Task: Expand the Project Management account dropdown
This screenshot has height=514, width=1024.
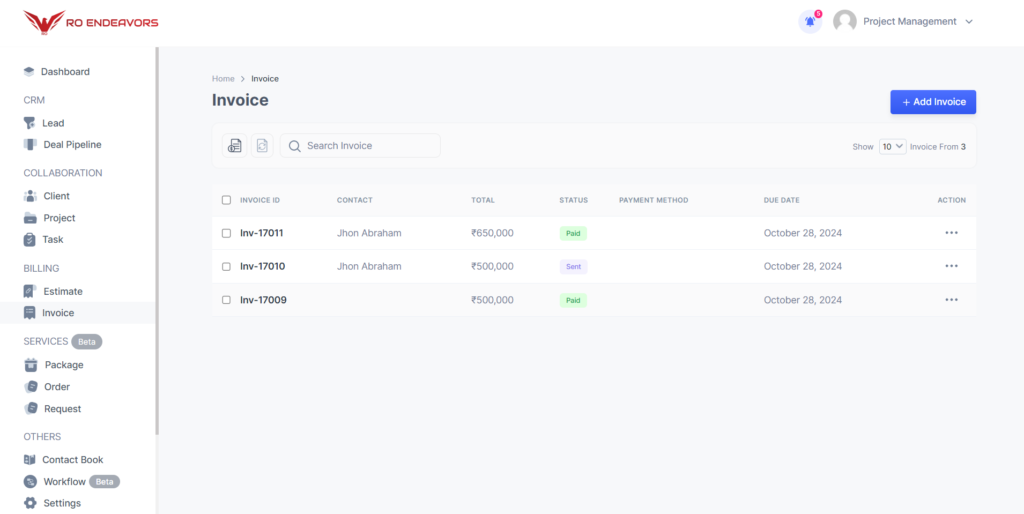Action: pyautogui.click(x=968, y=22)
